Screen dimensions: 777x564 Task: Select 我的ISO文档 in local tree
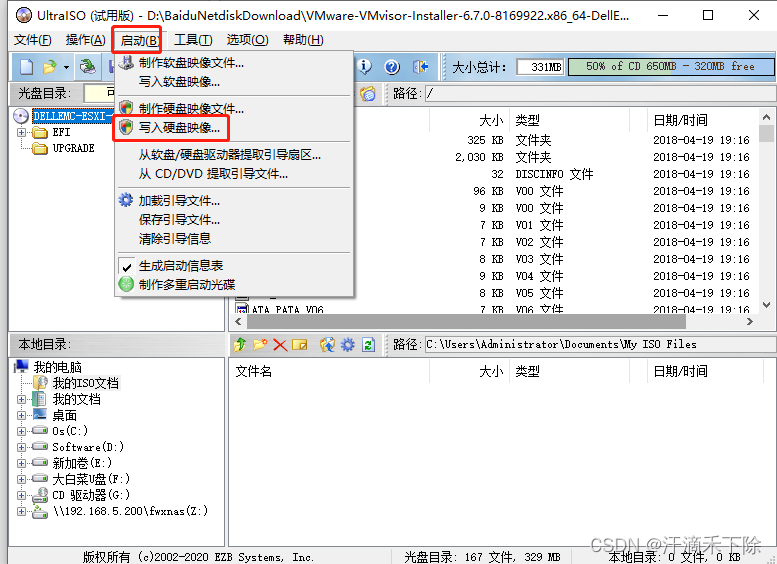[86, 383]
